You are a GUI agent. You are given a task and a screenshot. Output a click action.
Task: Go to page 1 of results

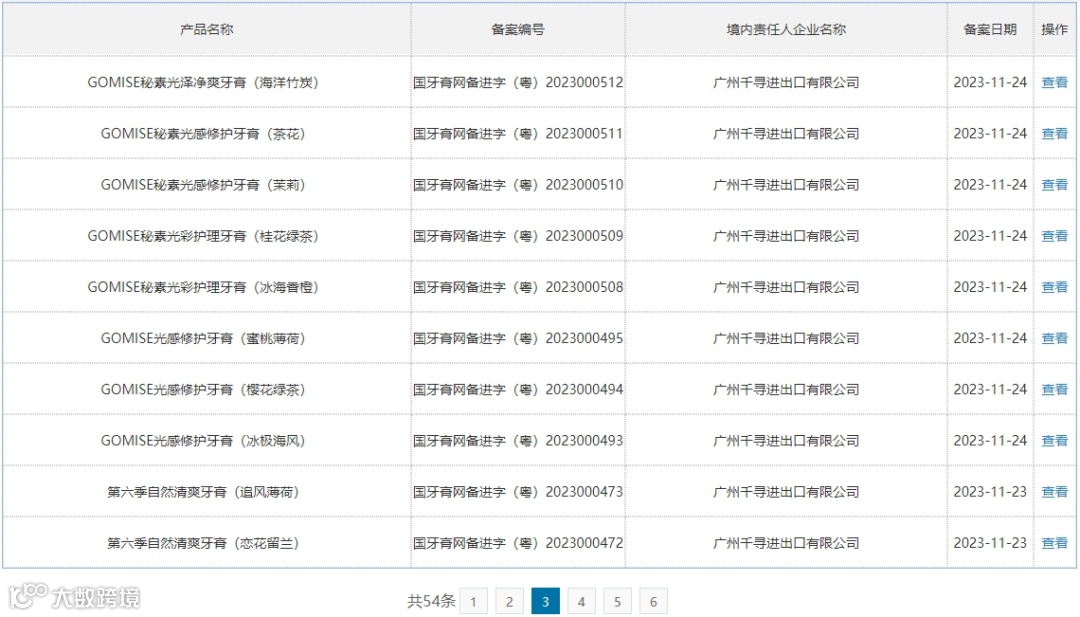pos(473,601)
